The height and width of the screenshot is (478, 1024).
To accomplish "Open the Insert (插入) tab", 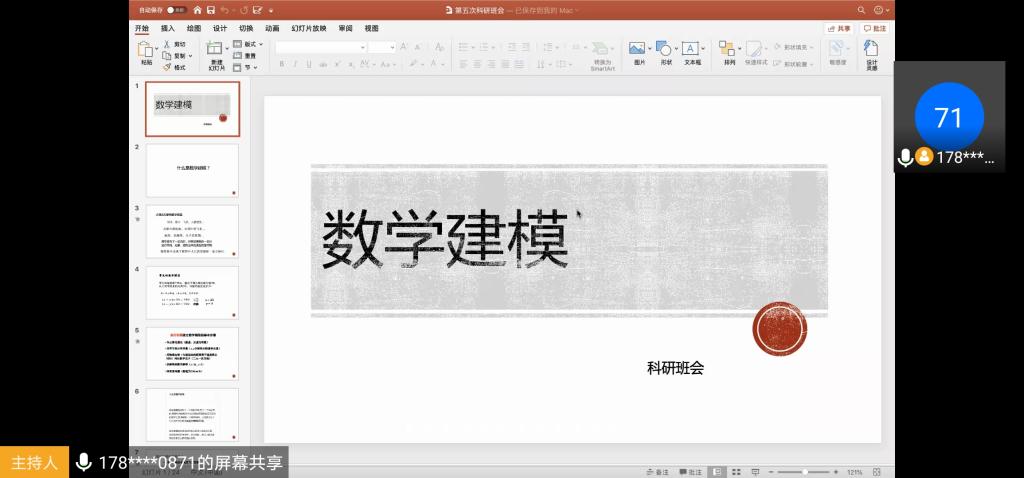I will coord(168,29).
